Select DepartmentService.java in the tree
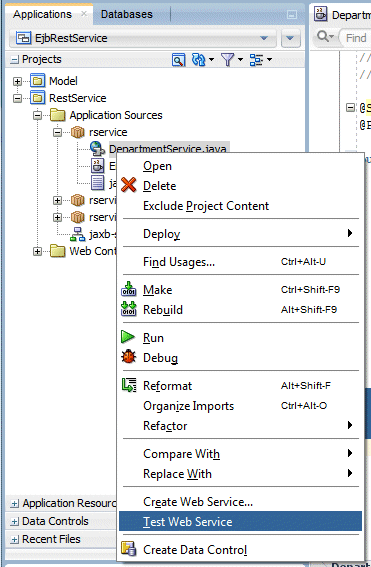The height and width of the screenshot is (567, 371). tap(168, 149)
